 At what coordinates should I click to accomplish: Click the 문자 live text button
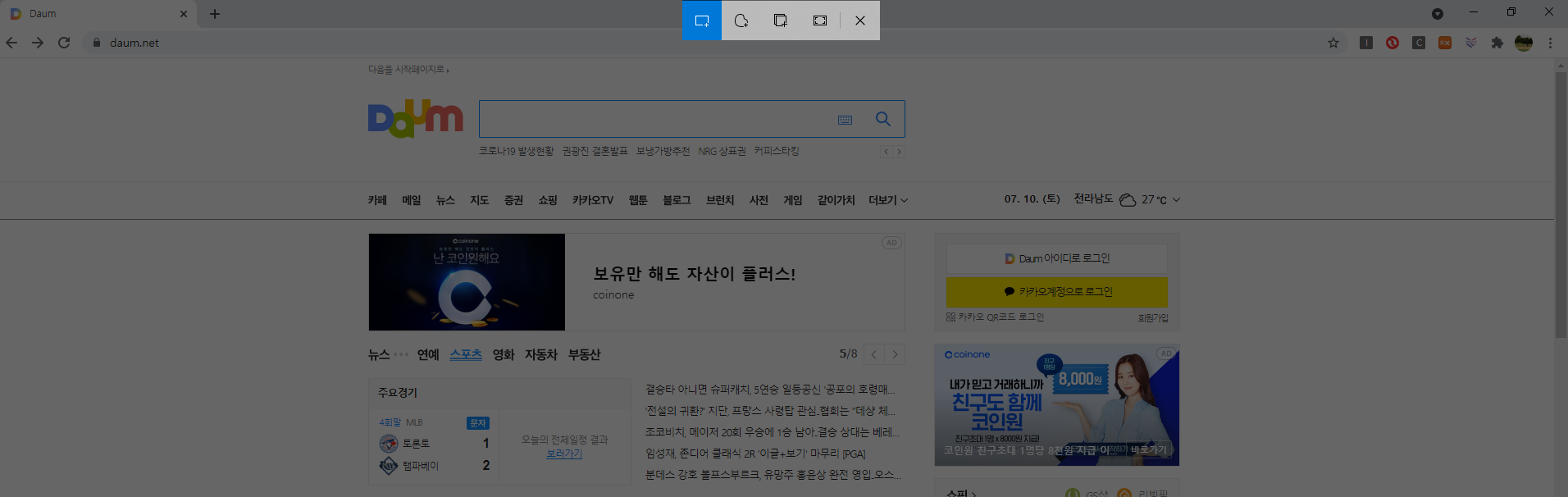[478, 423]
